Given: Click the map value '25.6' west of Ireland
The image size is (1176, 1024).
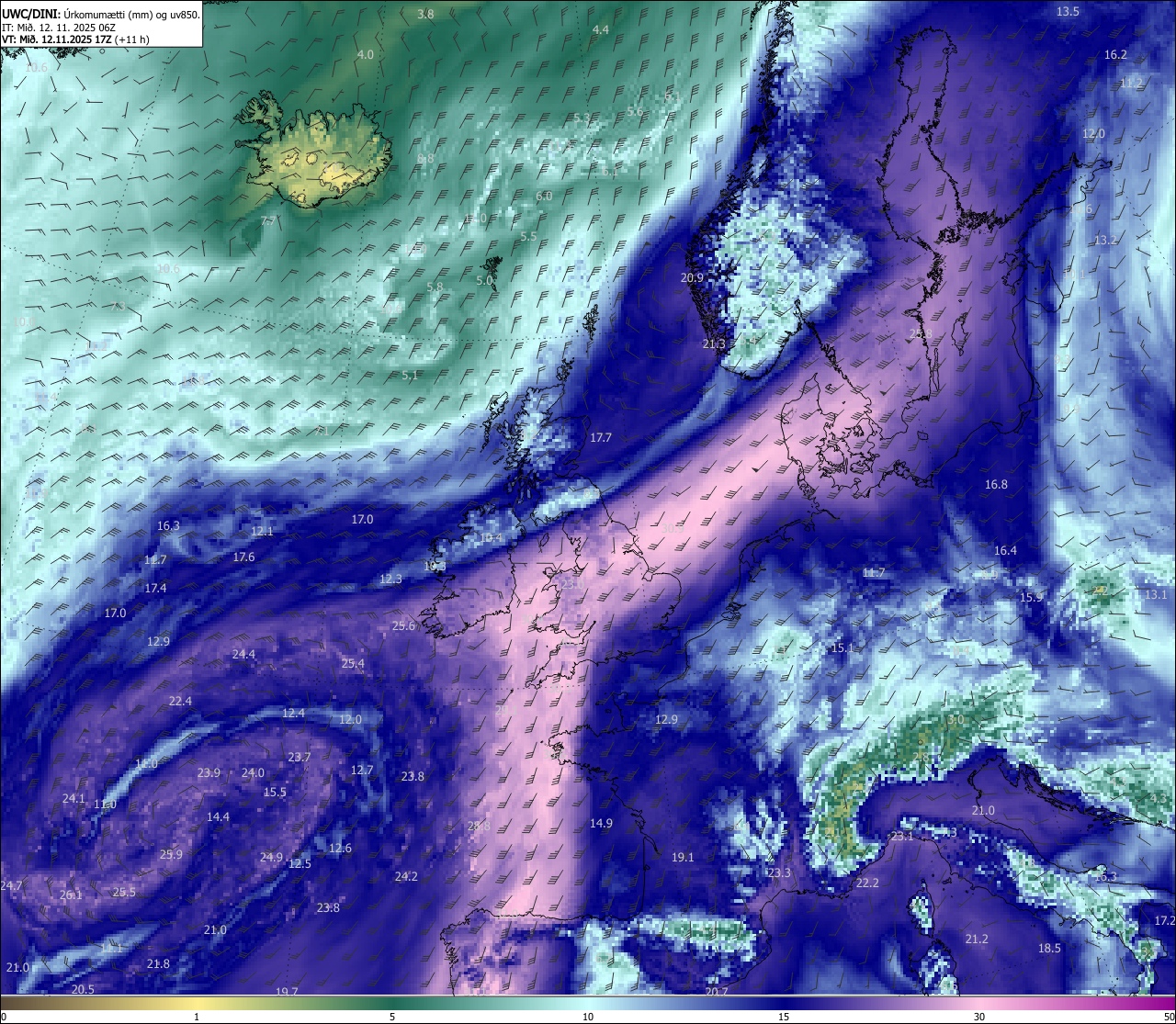Looking at the screenshot, I should coord(404,626).
